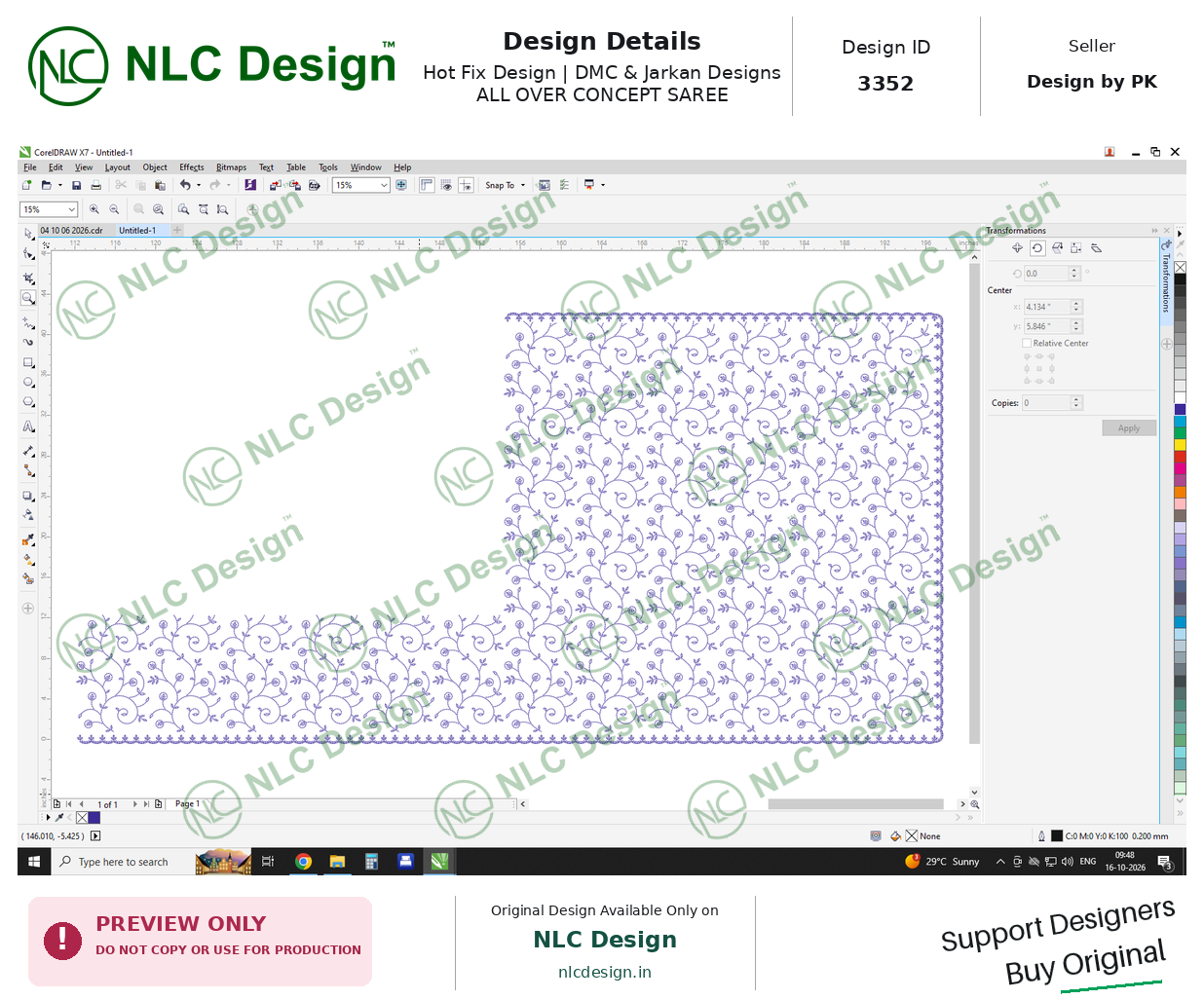Open the Effects menu
Screen dimensions: 1204x1000
pos(192,167)
